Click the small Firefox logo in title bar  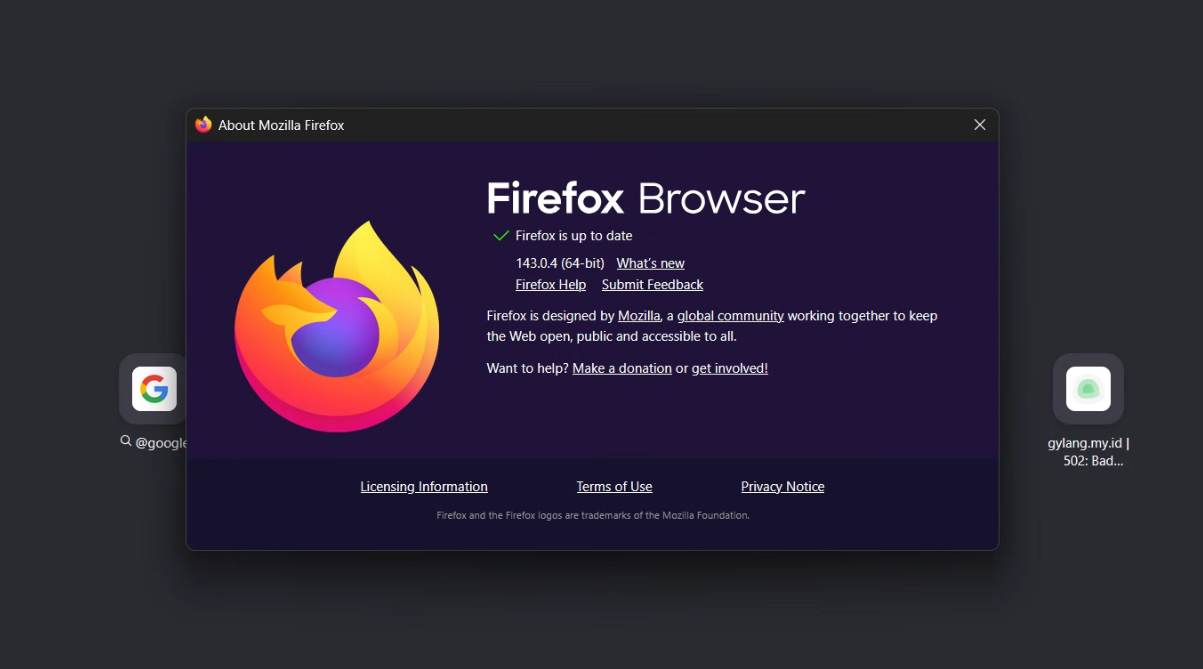pos(204,125)
